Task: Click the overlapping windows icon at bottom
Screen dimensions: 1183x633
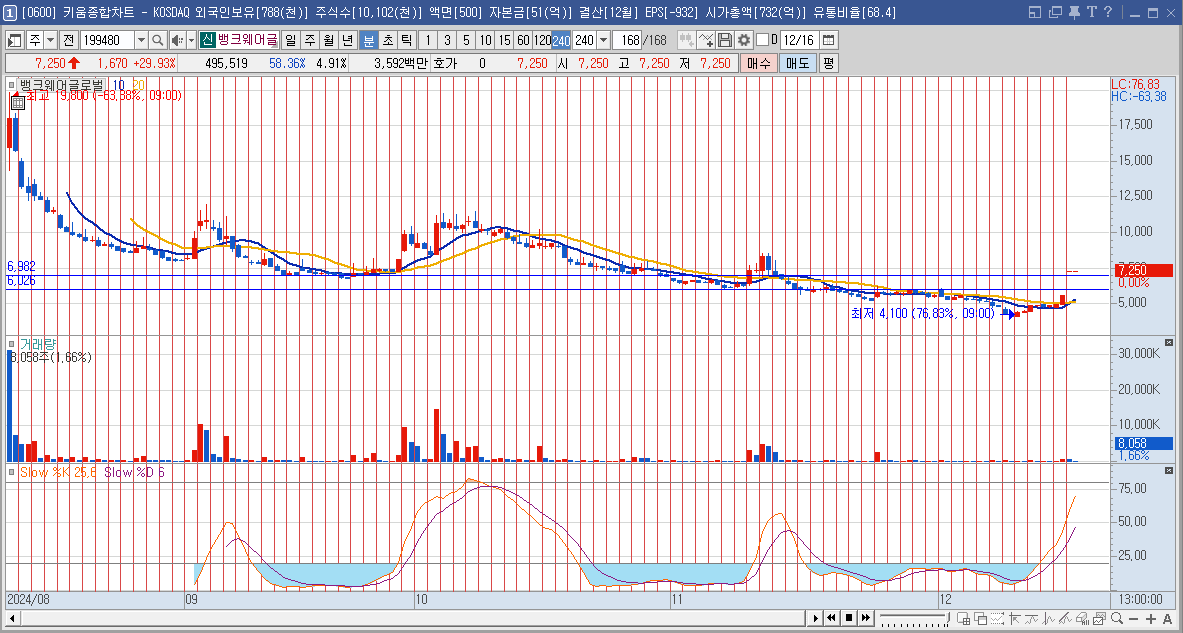Action: point(981,618)
